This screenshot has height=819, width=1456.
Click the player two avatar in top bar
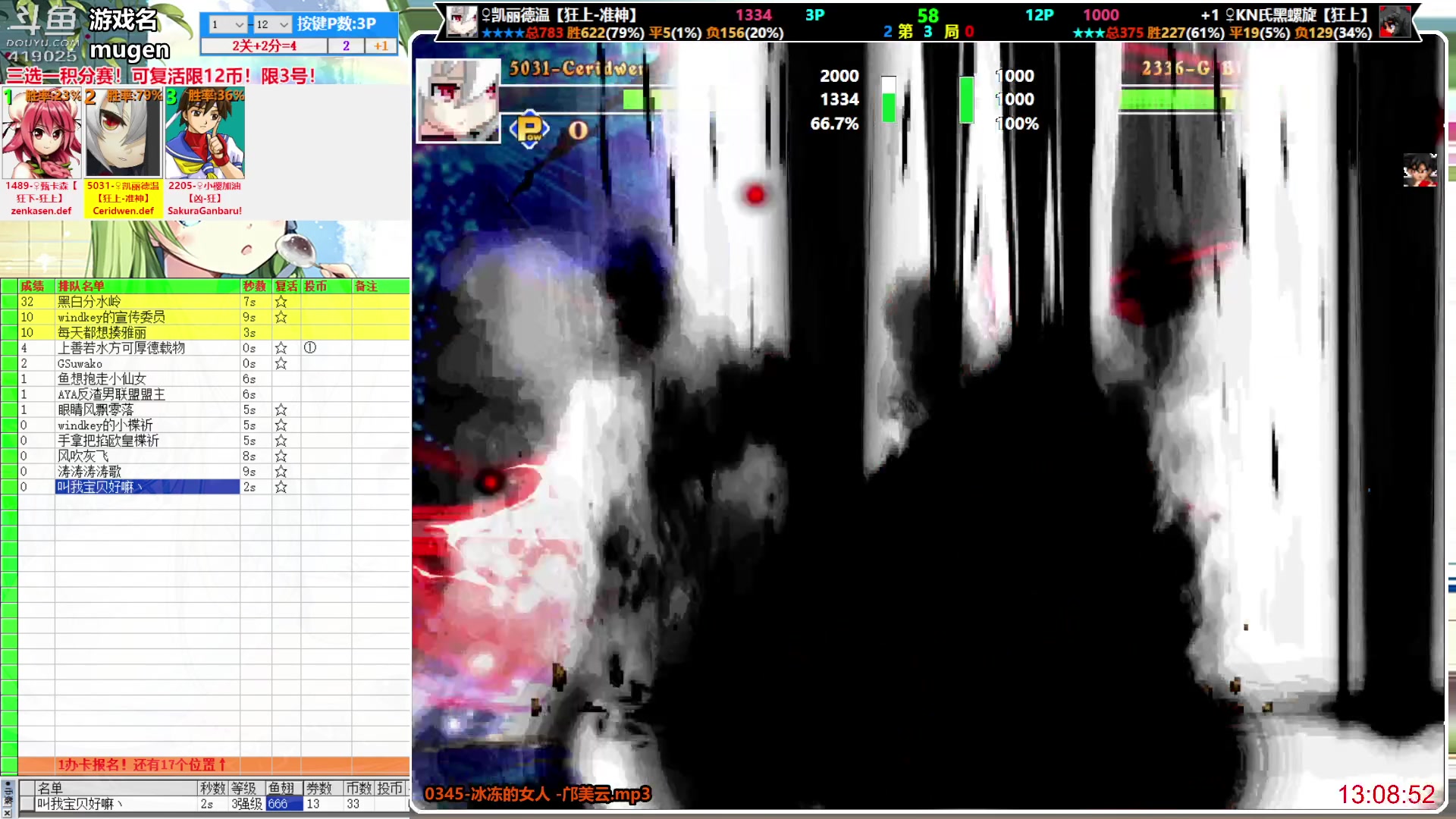tap(1394, 21)
